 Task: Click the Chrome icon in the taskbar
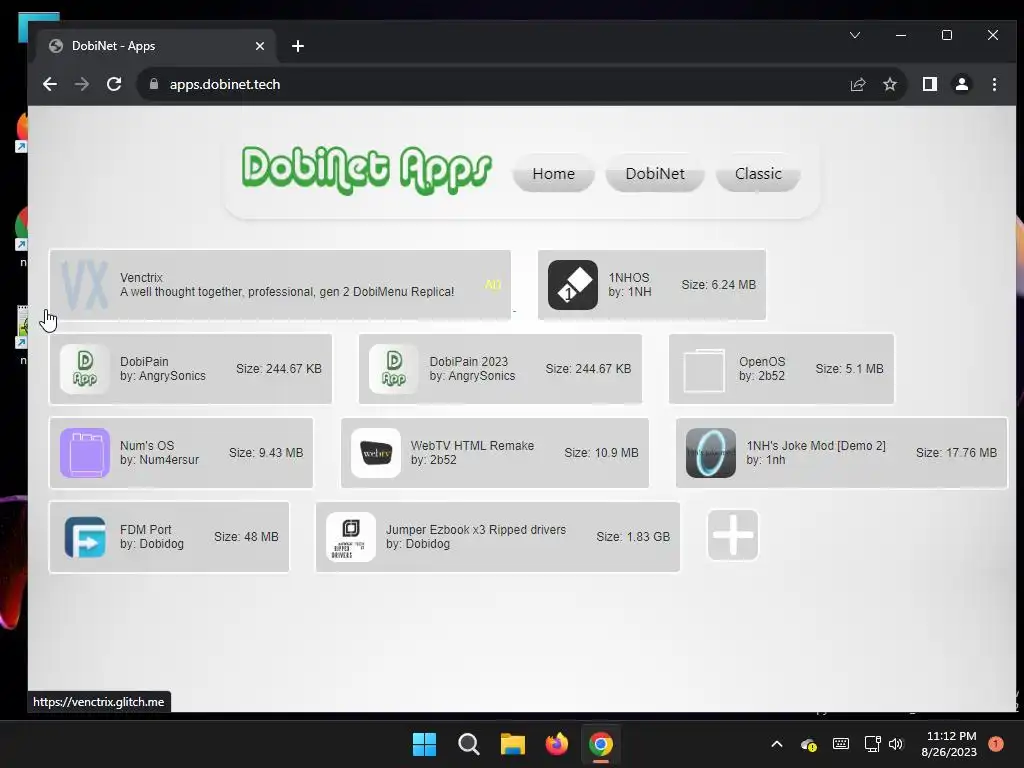pyautogui.click(x=601, y=744)
